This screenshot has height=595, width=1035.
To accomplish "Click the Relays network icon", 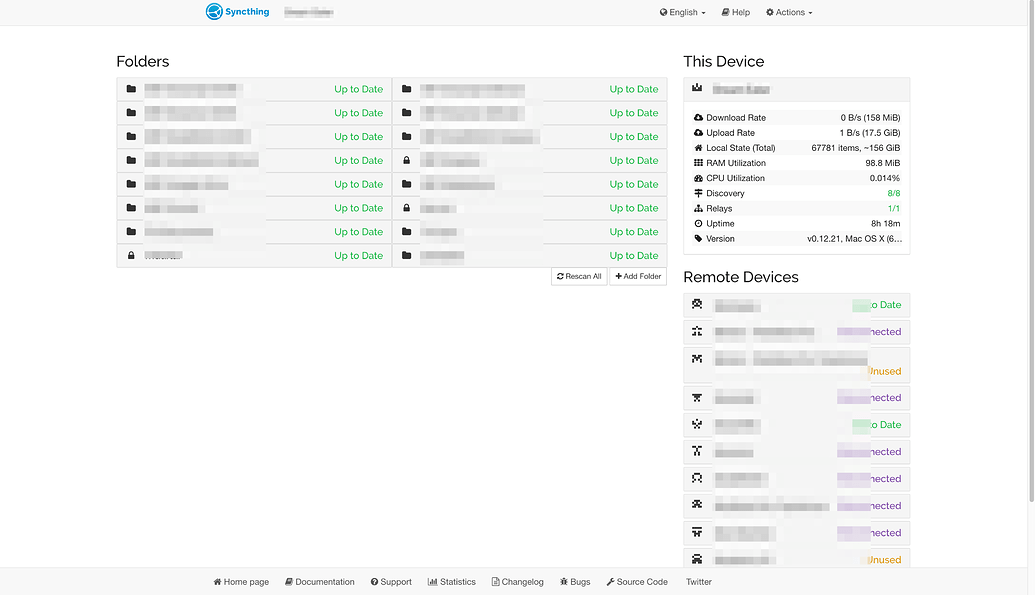I will click(x=697, y=208).
